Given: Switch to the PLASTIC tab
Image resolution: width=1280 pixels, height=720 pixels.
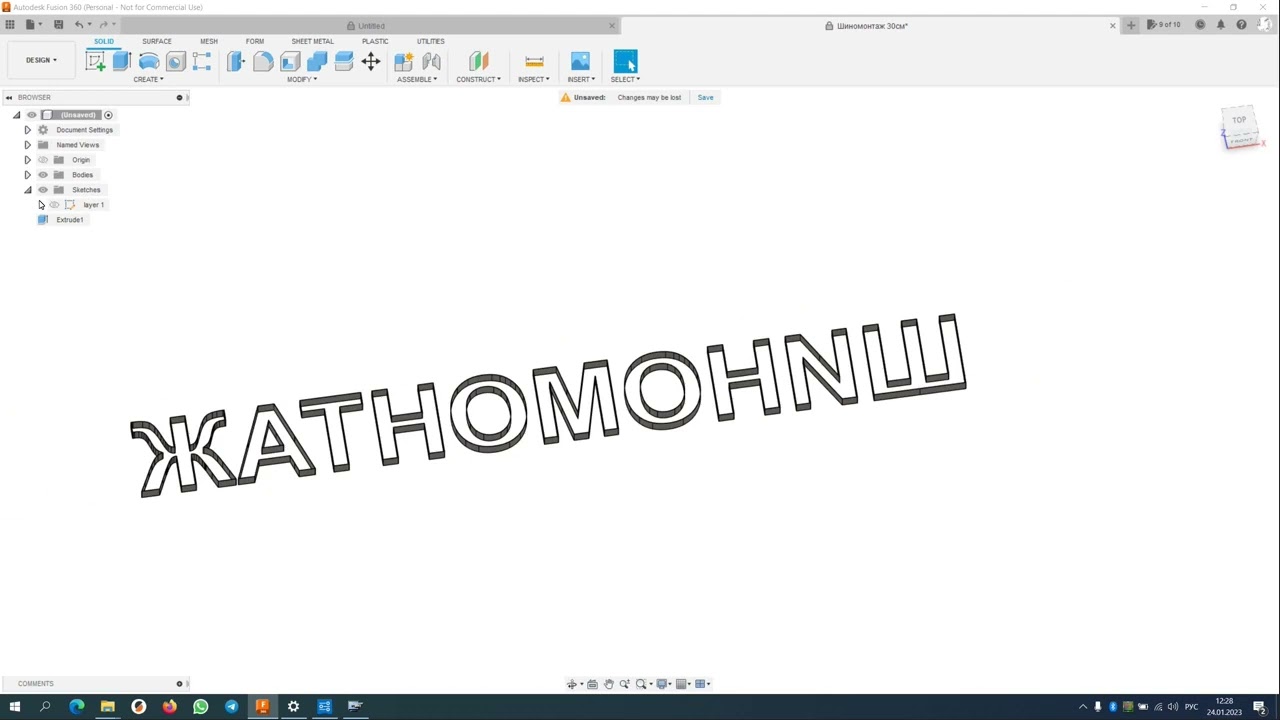Looking at the screenshot, I should (x=375, y=41).
